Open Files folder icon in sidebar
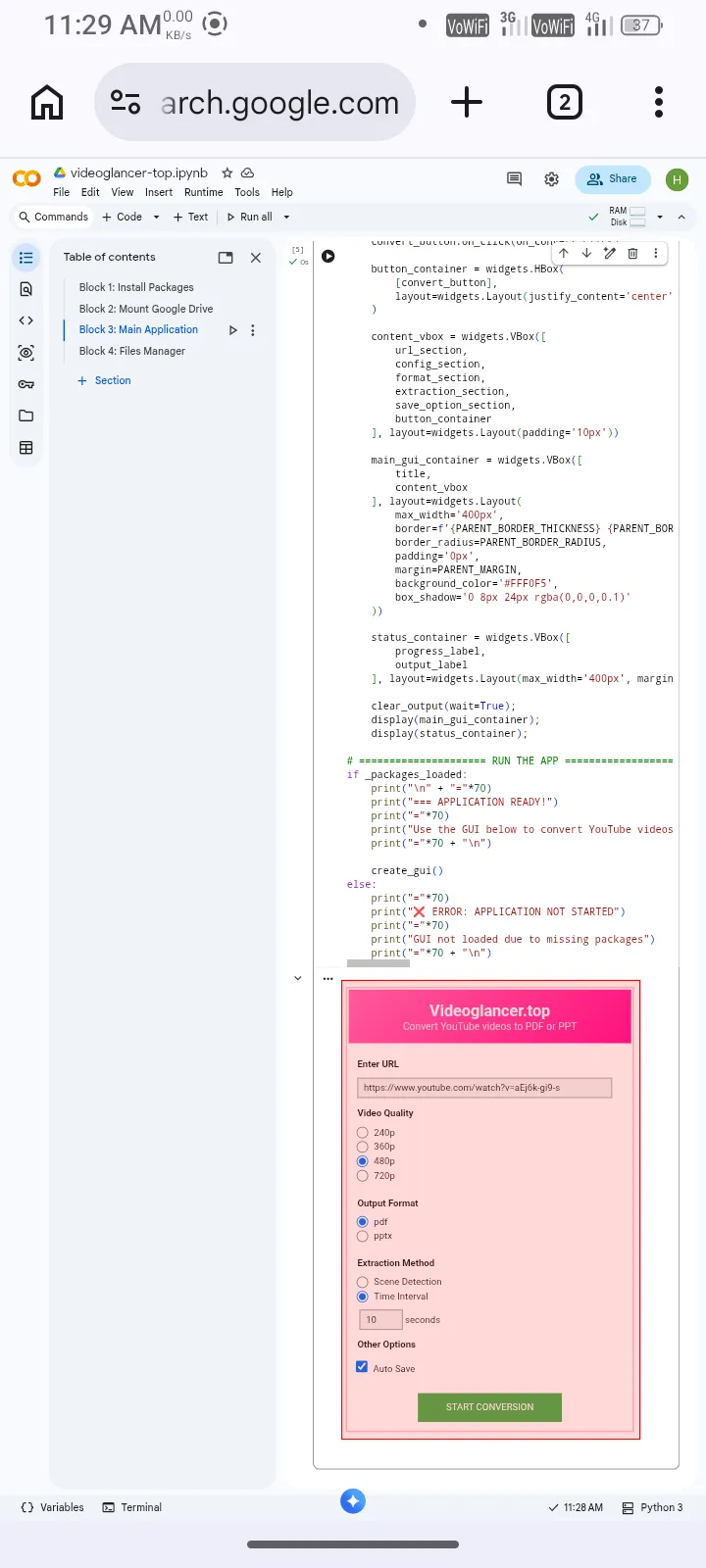Viewport: 706px width, 1568px height. pyautogui.click(x=26, y=416)
